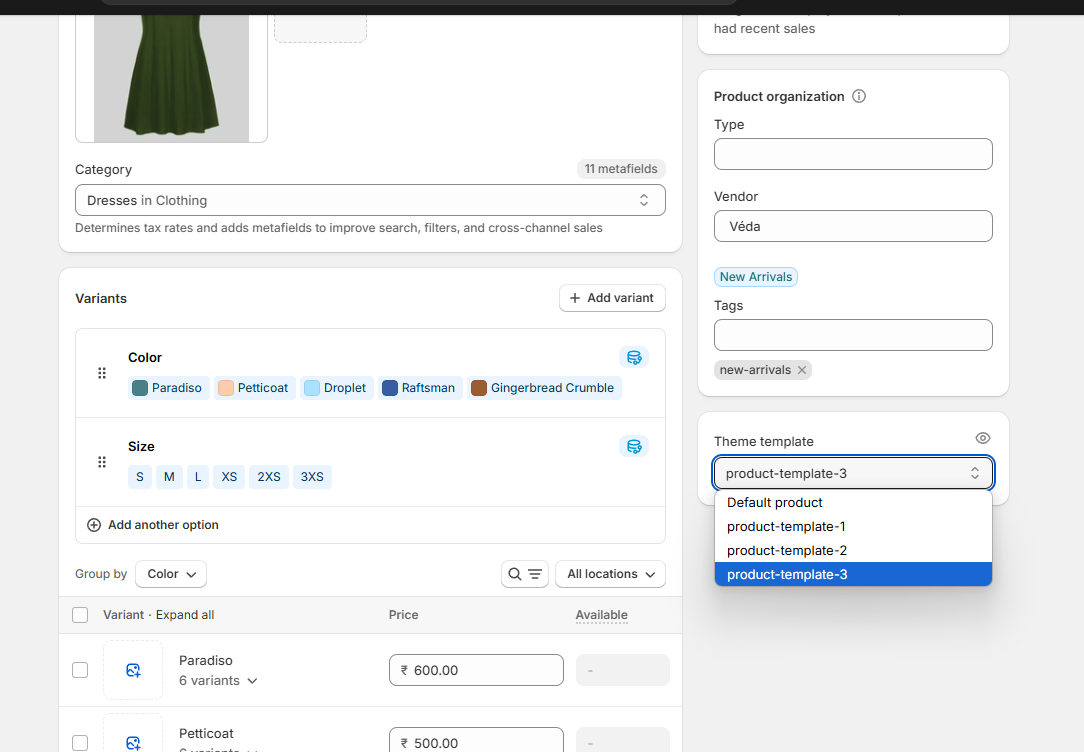Click the Expand all link

(x=184, y=615)
